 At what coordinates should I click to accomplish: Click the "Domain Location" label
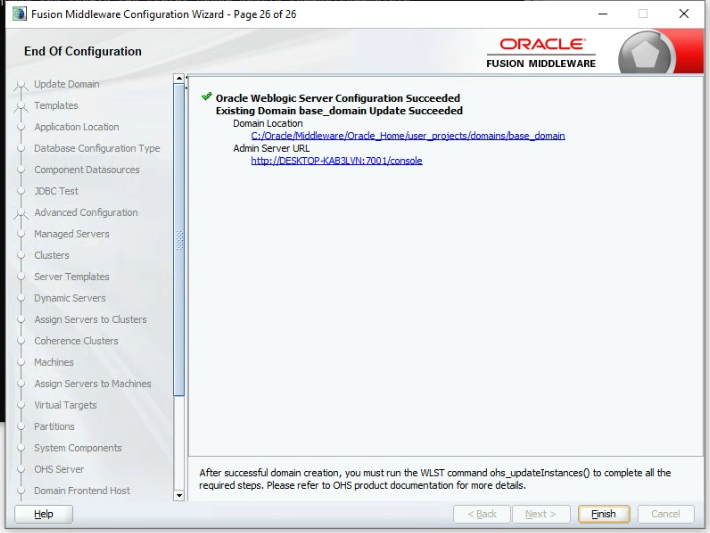(268, 124)
